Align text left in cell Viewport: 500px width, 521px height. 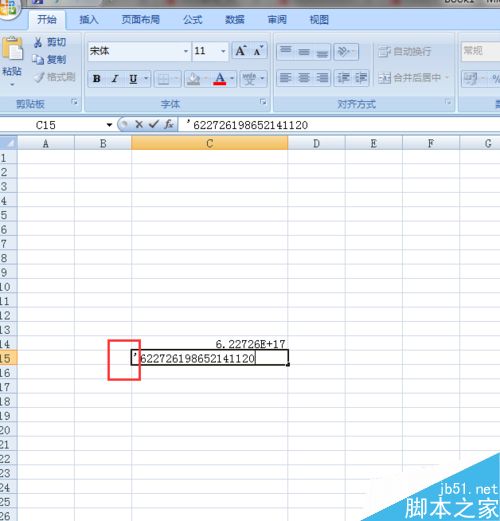click(x=286, y=78)
